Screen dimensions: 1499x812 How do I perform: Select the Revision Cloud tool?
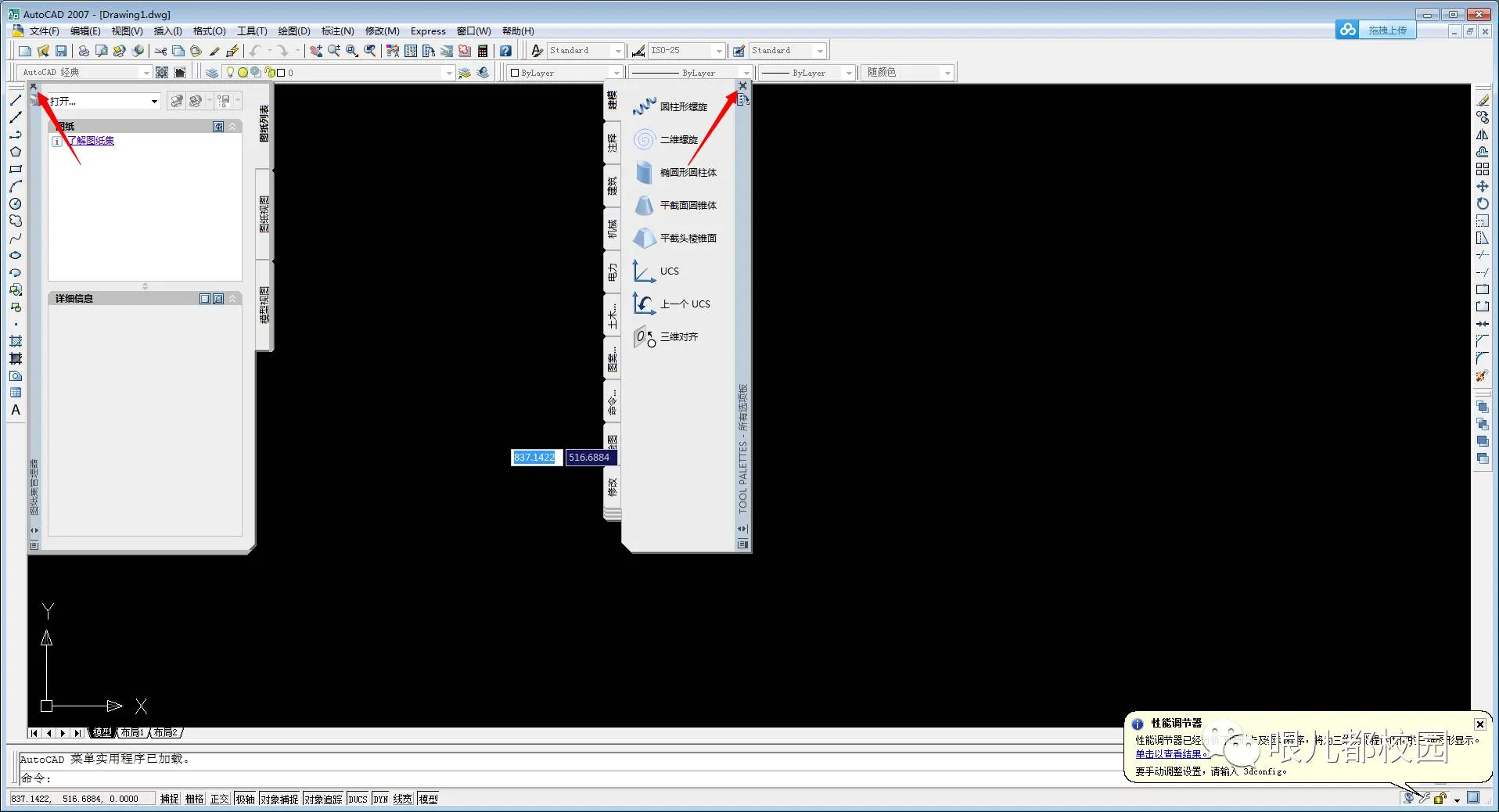click(16, 221)
